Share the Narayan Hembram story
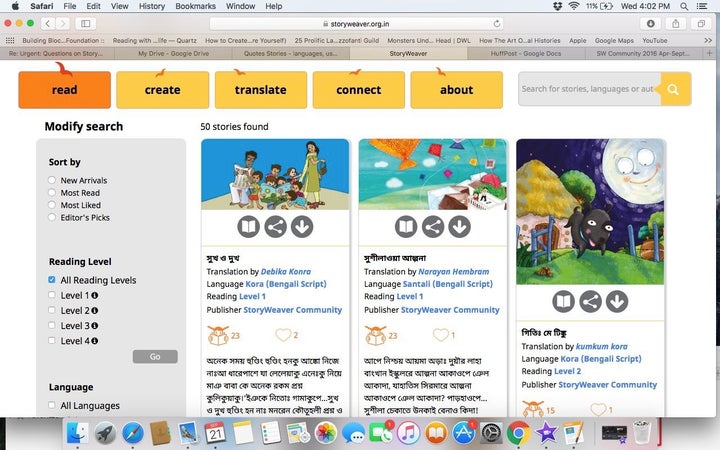 click(433, 227)
